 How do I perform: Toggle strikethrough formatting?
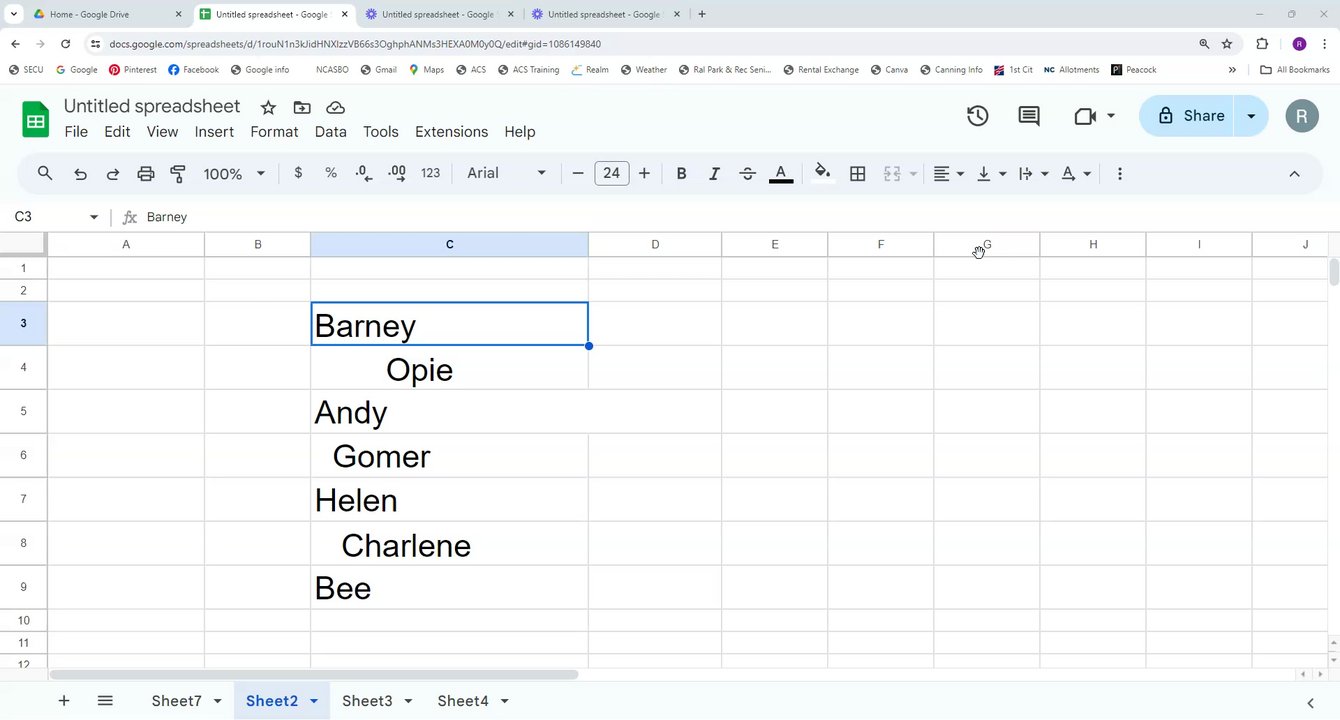point(747,174)
